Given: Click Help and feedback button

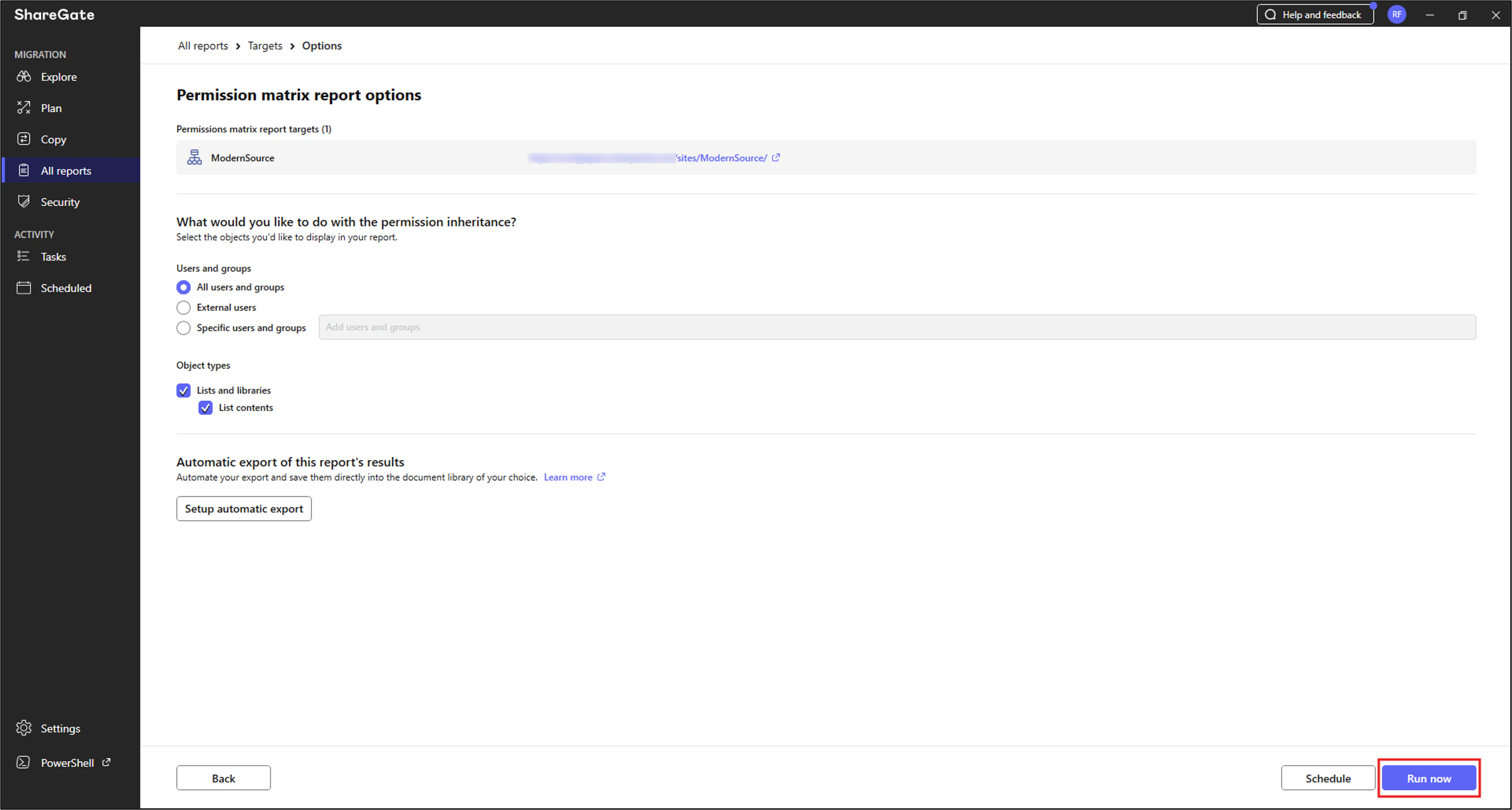Looking at the screenshot, I should (x=1315, y=15).
